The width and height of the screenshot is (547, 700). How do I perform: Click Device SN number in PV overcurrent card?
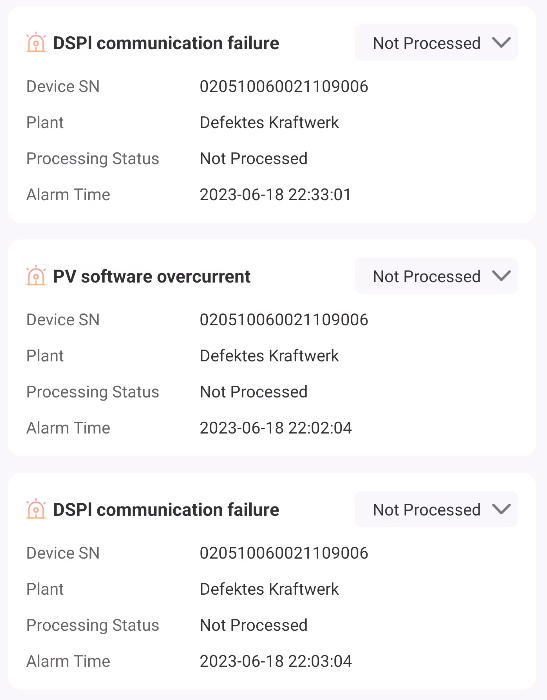[x=284, y=320]
